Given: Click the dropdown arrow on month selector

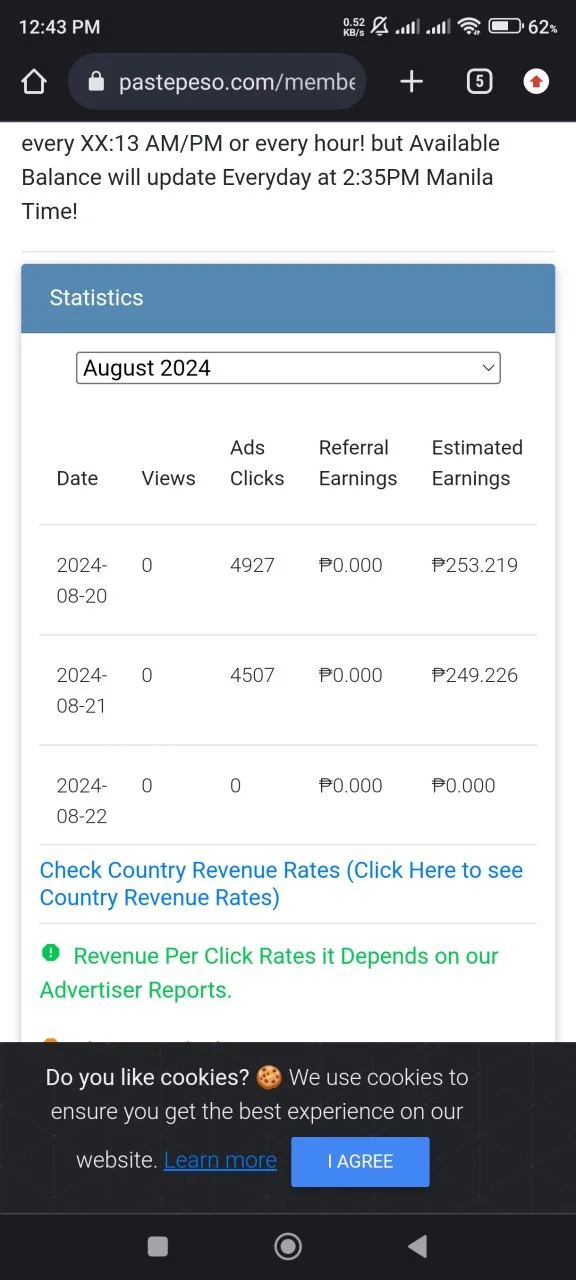Looking at the screenshot, I should click(x=488, y=368).
